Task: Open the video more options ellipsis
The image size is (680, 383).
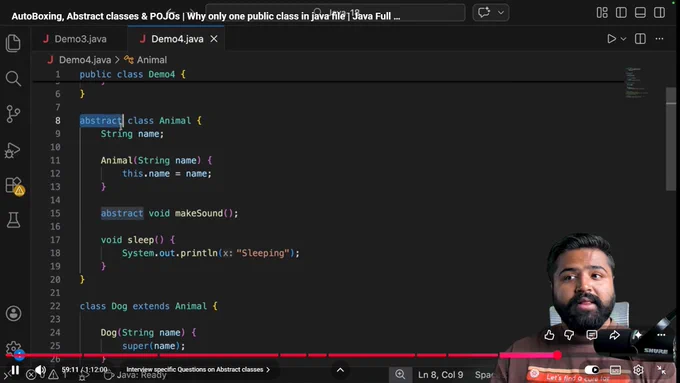Action: coord(661,335)
